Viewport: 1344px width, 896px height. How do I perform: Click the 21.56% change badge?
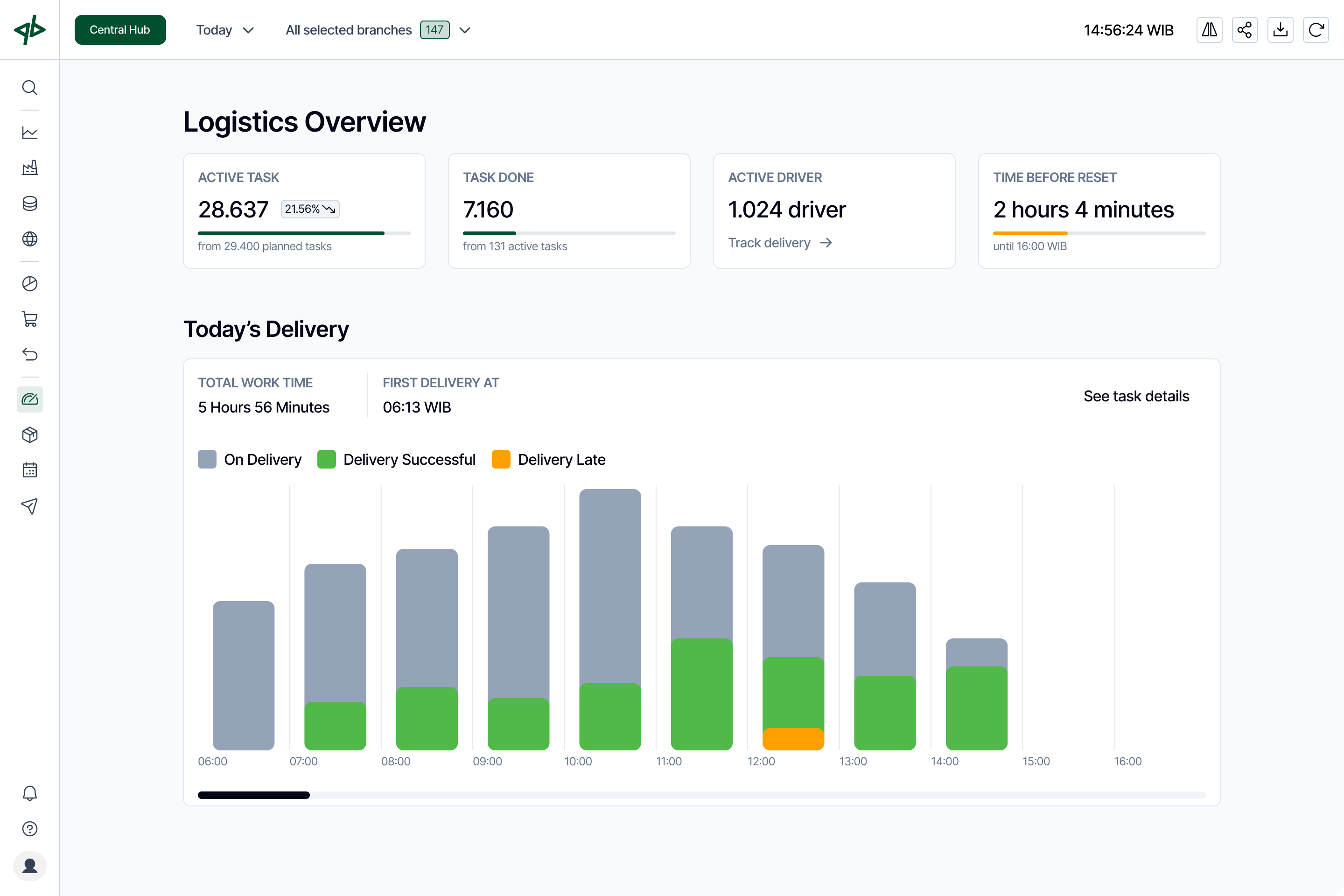(x=310, y=209)
